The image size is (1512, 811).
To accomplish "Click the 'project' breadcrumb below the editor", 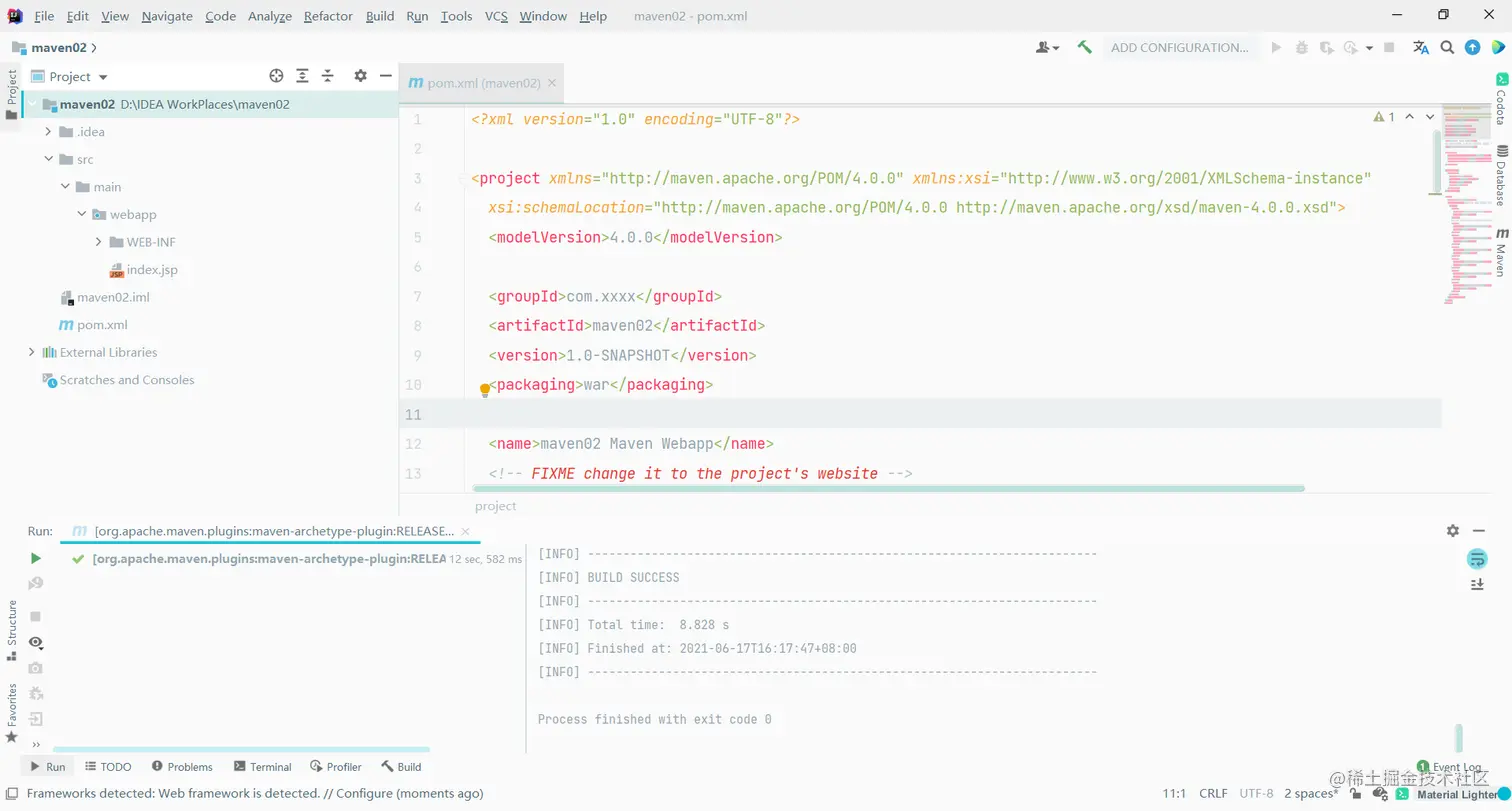I will click(x=496, y=506).
